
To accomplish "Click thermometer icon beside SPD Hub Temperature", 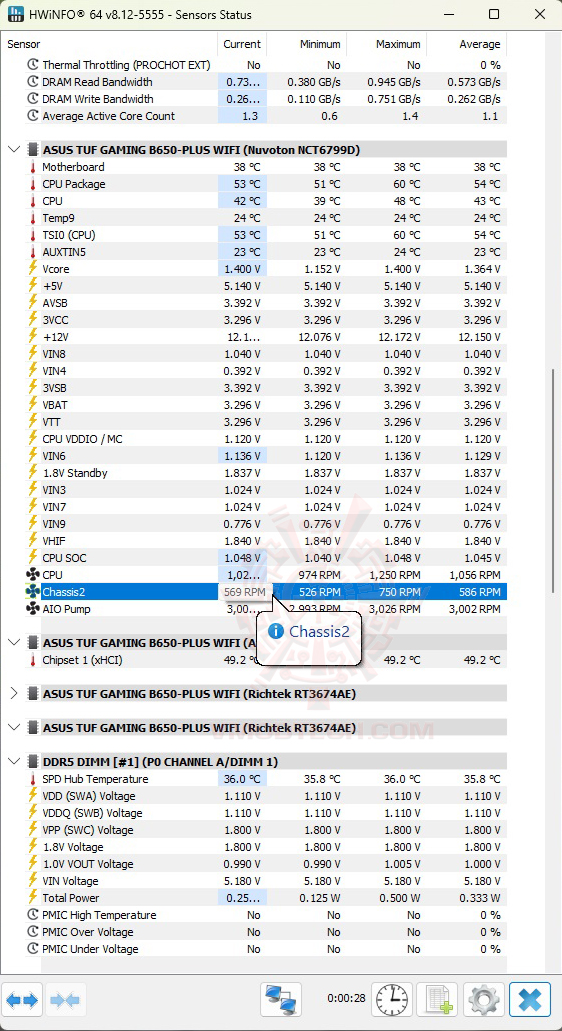I will point(32,779).
